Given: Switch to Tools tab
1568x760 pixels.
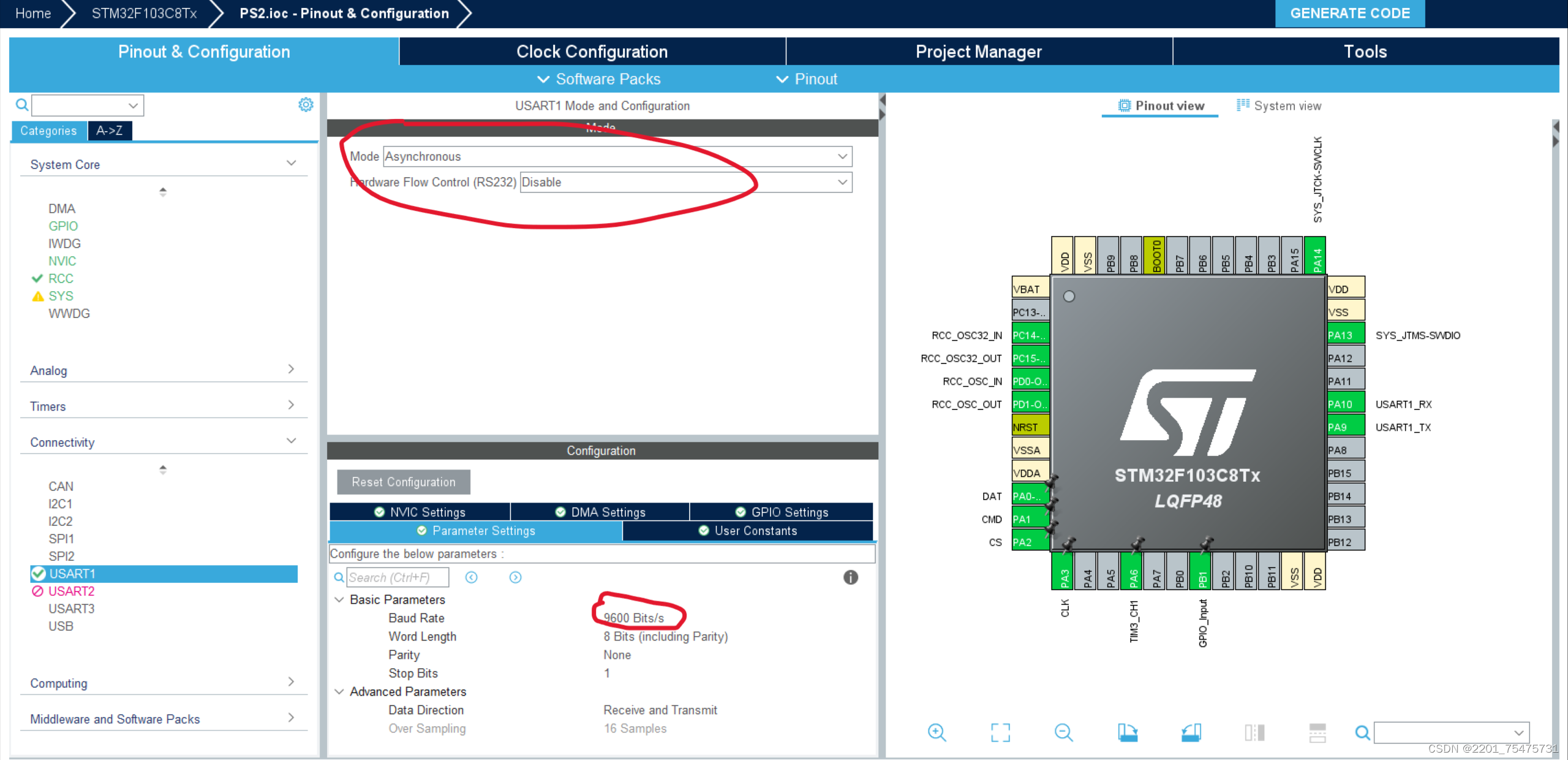Looking at the screenshot, I should tap(1365, 51).
